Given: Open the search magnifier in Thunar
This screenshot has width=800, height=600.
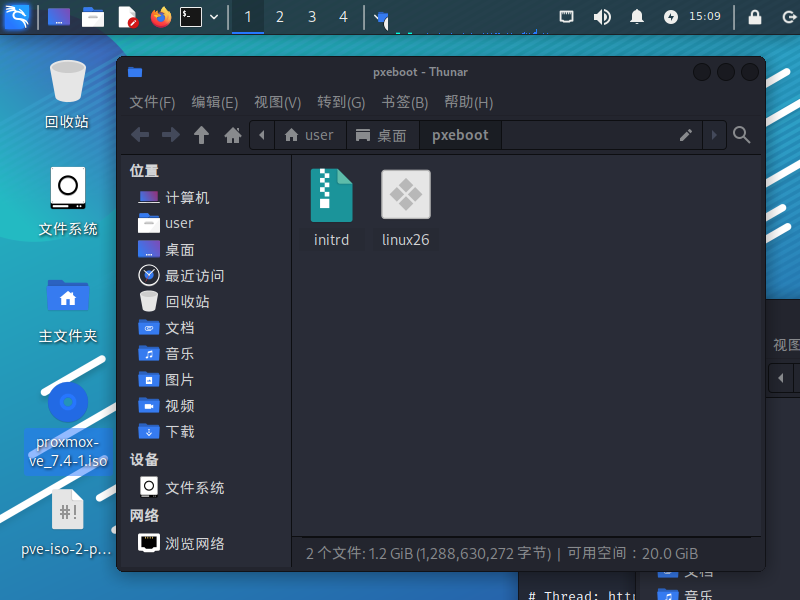Looking at the screenshot, I should coord(742,135).
